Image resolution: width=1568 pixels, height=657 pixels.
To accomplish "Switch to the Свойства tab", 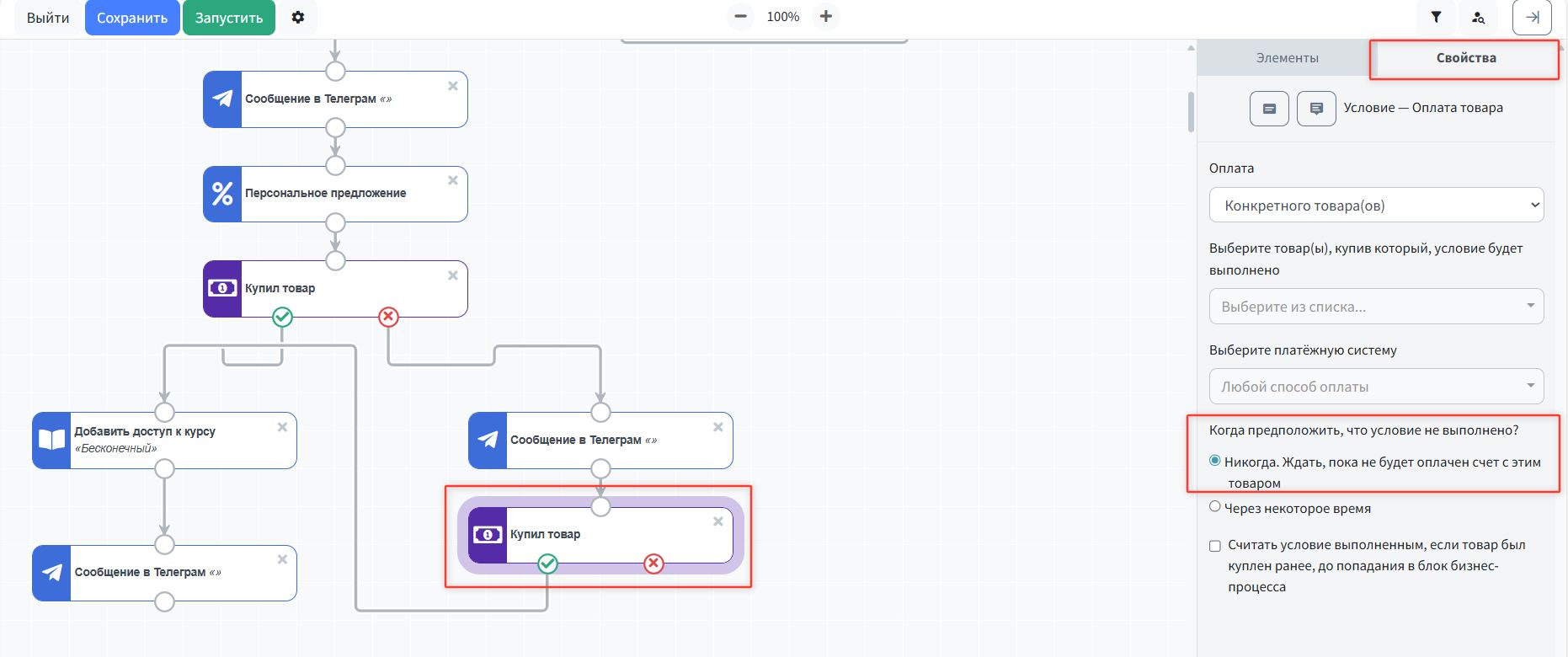I will click(1465, 58).
